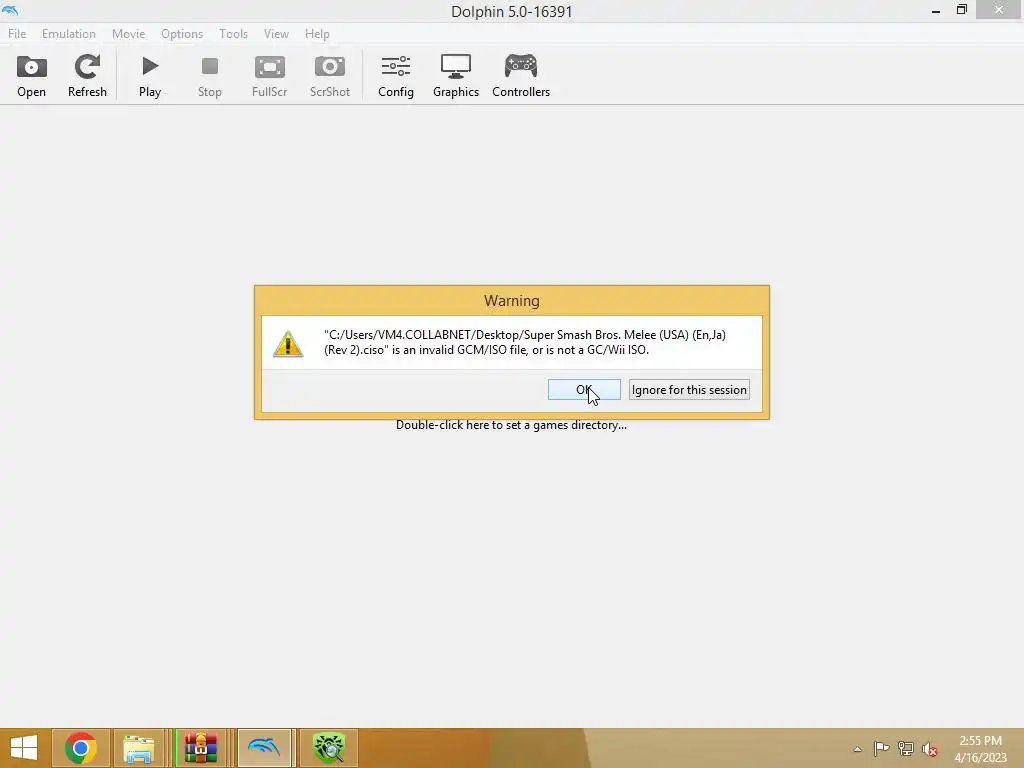The width and height of the screenshot is (1024, 768).
Task: Open the Options menu
Action: [182, 34]
